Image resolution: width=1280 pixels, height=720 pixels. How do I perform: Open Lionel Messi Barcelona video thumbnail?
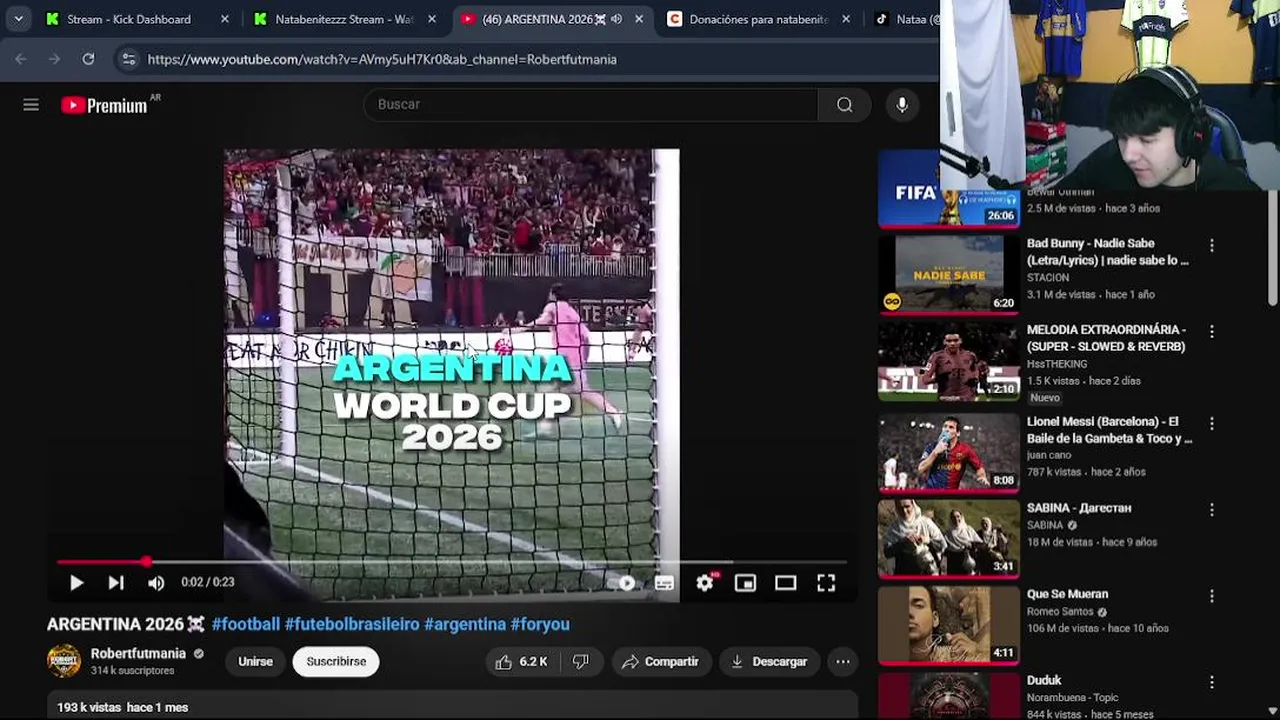[x=948, y=452]
